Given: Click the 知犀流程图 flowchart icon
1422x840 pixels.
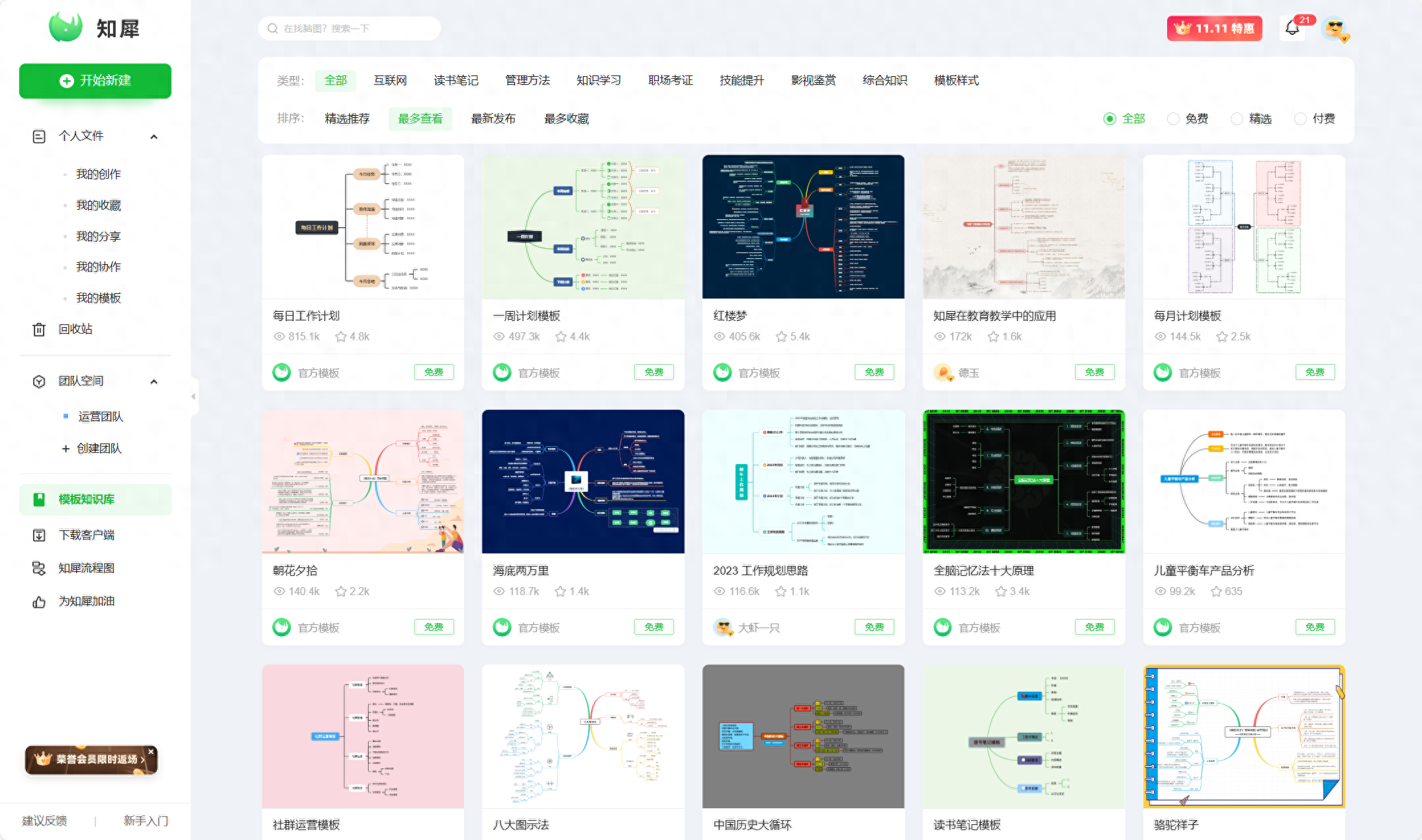Looking at the screenshot, I should click(x=39, y=568).
